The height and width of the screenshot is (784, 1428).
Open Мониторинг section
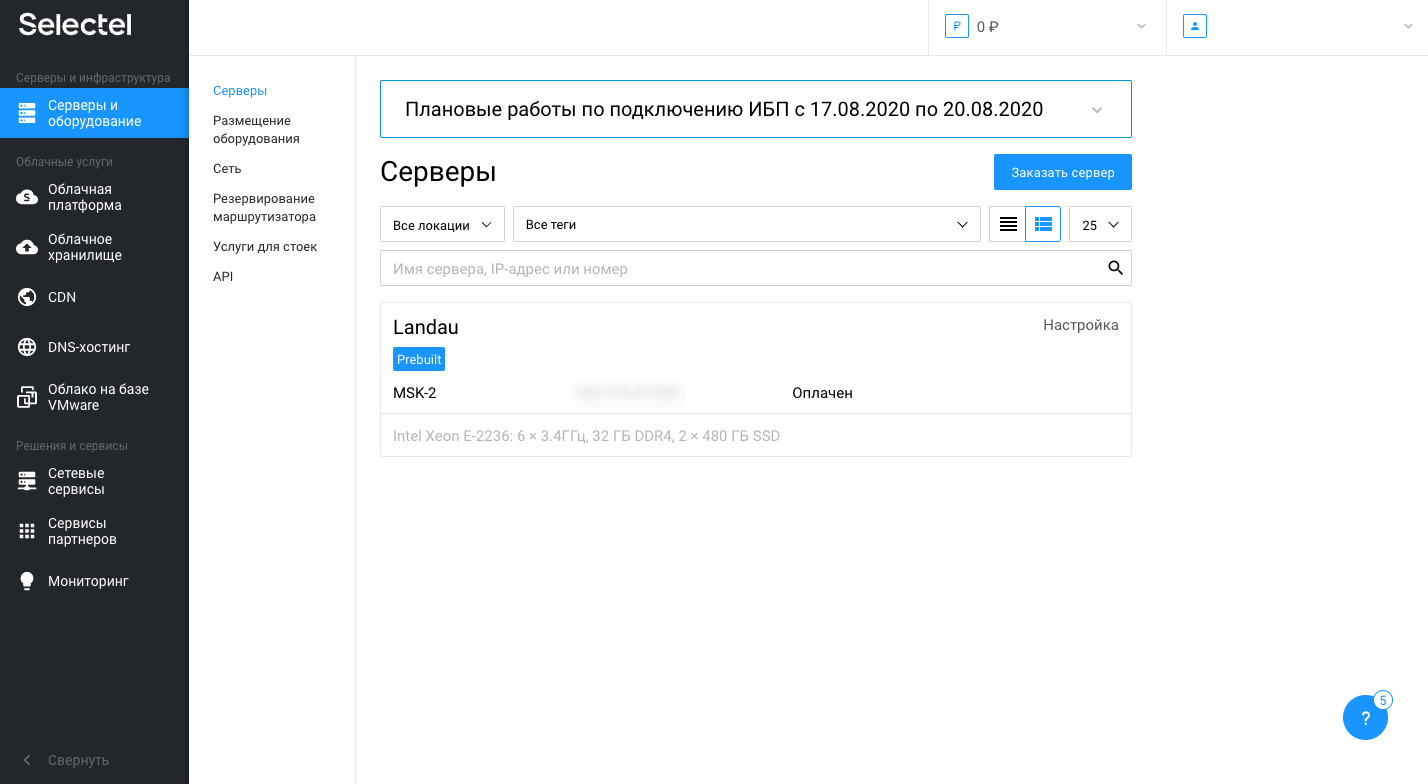click(94, 581)
